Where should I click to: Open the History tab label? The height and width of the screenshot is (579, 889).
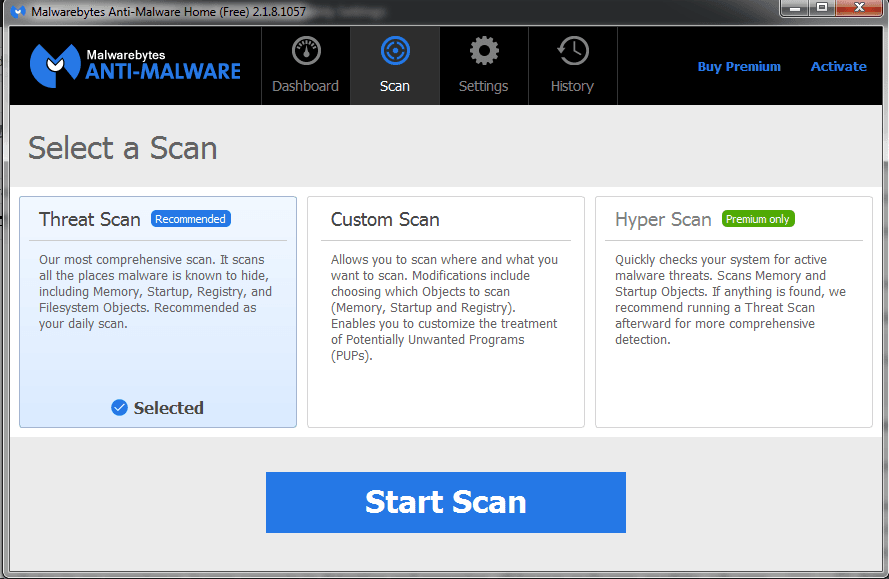click(x=572, y=86)
